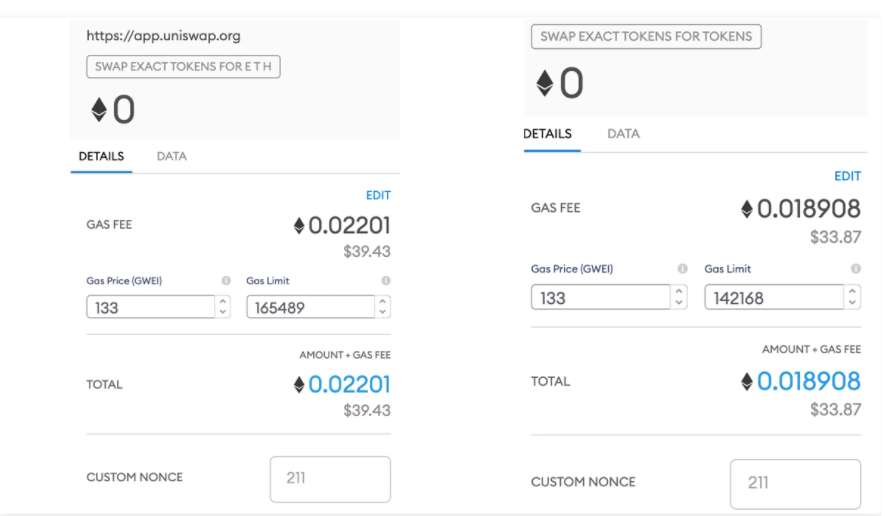The image size is (885, 516).
Task: Click AMOUNT + GAS FEE label in right panel
Action: coord(812,349)
